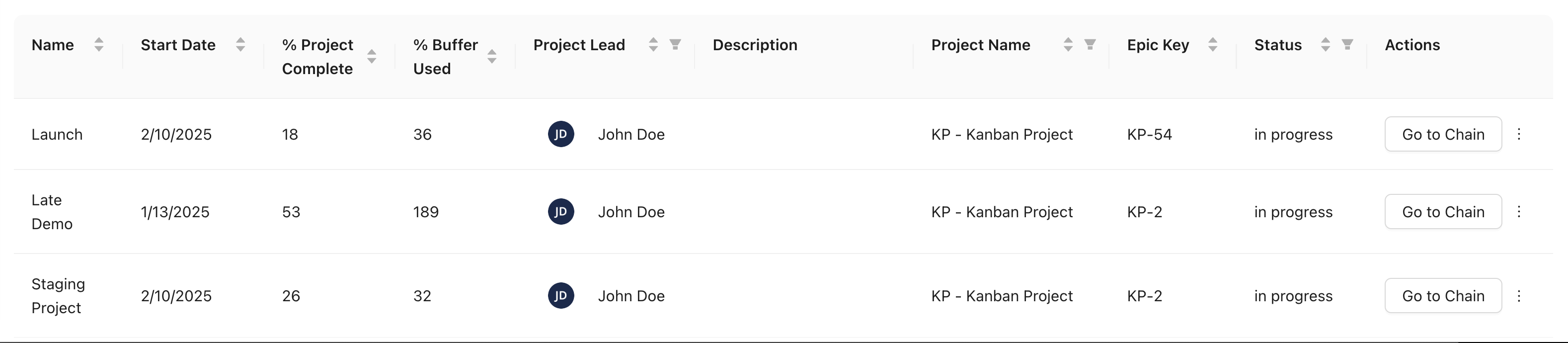This screenshot has width=1568, height=343.
Task: Sort by Start Date arrows
Action: (240, 44)
